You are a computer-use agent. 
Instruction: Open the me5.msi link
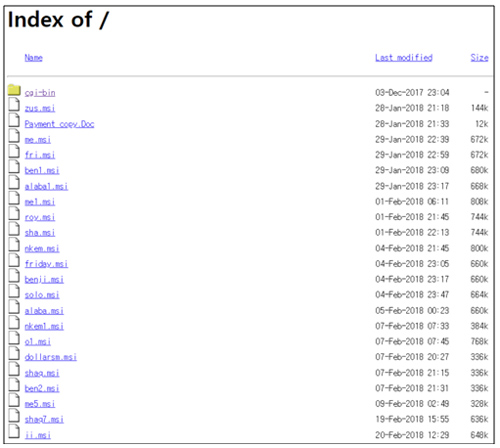point(40,404)
